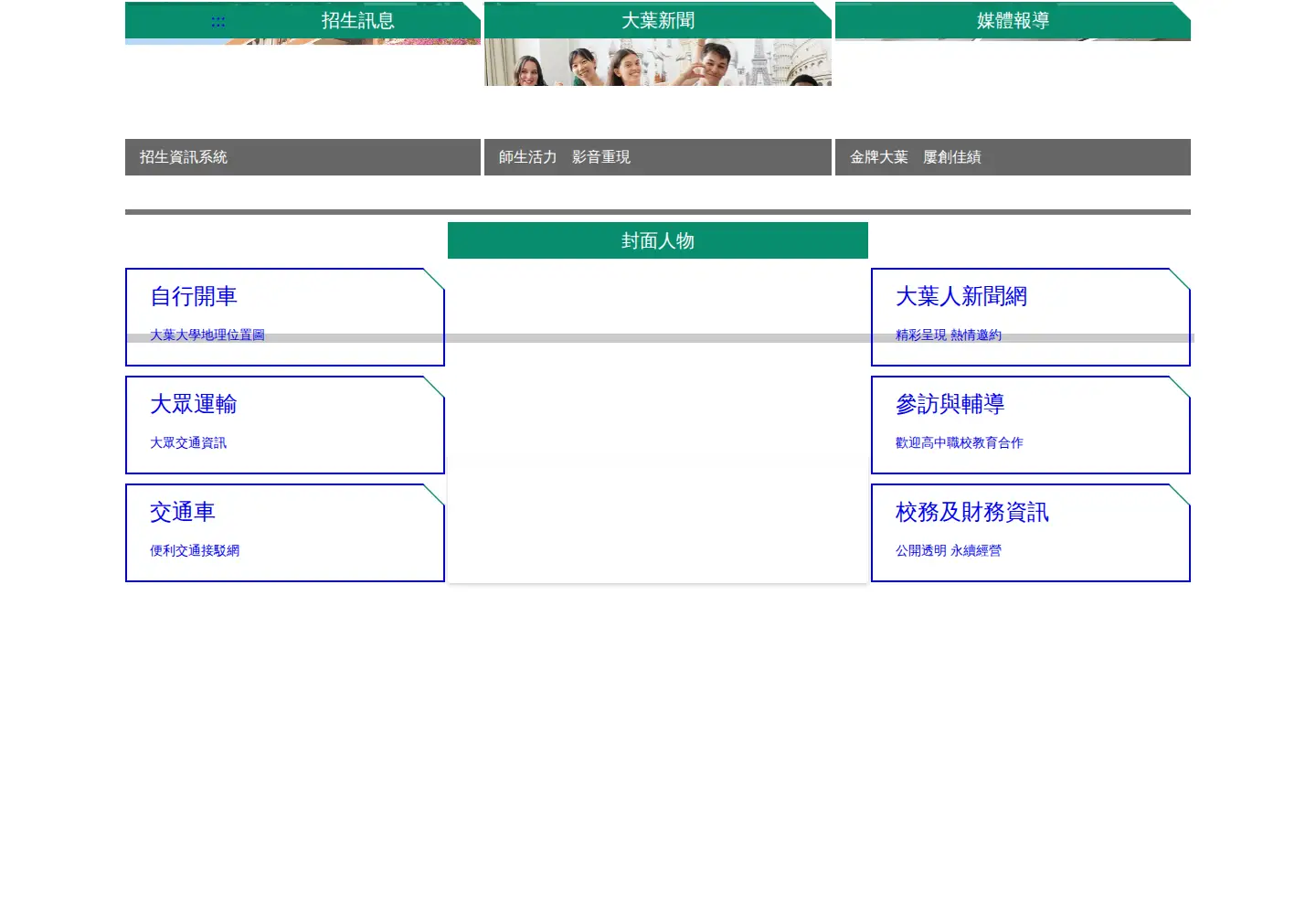Select the 大眾運輸 card
Image resolution: width=1316 pixels, height=914 pixels.
pyautogui.click(x=285, y=425)
